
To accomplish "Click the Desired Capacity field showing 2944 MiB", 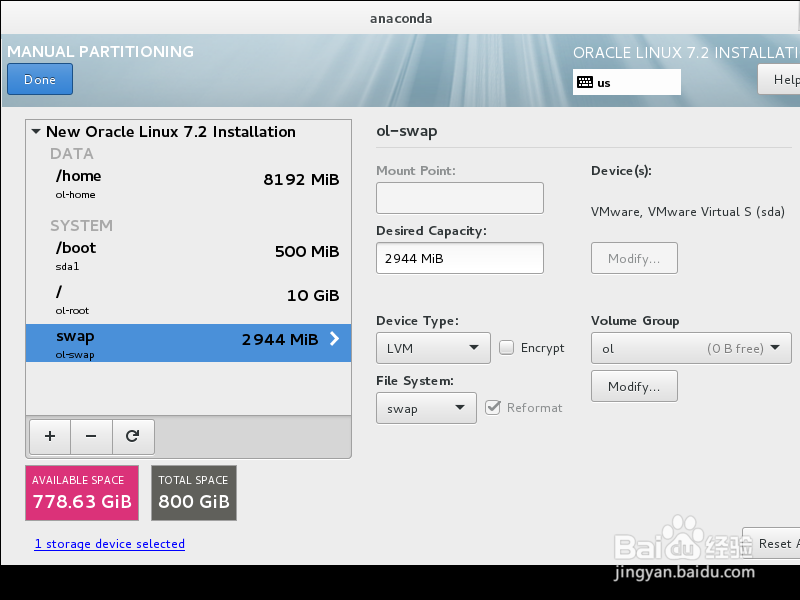I will tap(460, 258).
